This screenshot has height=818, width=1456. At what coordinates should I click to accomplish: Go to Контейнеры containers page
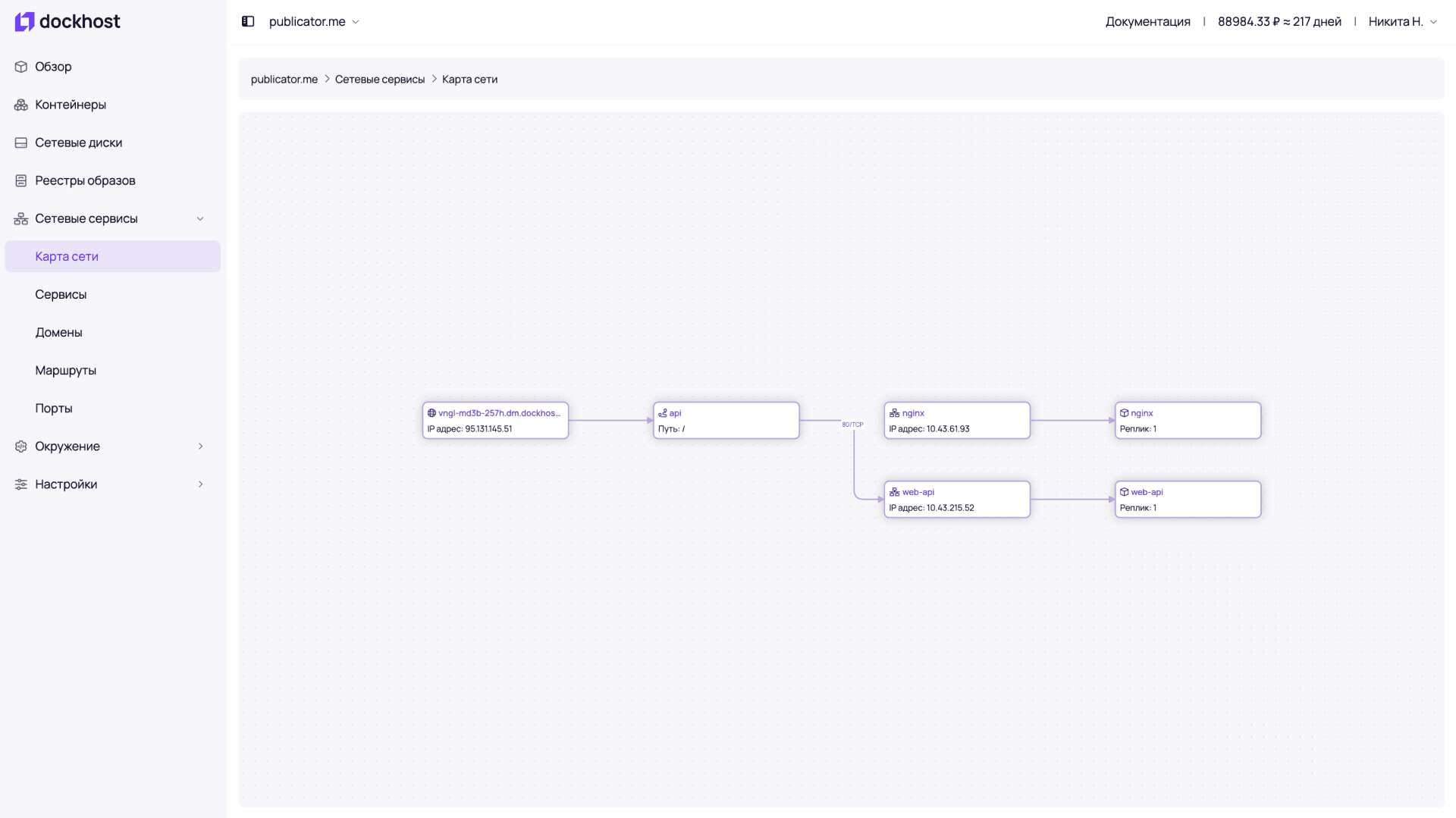pos(70,105)
